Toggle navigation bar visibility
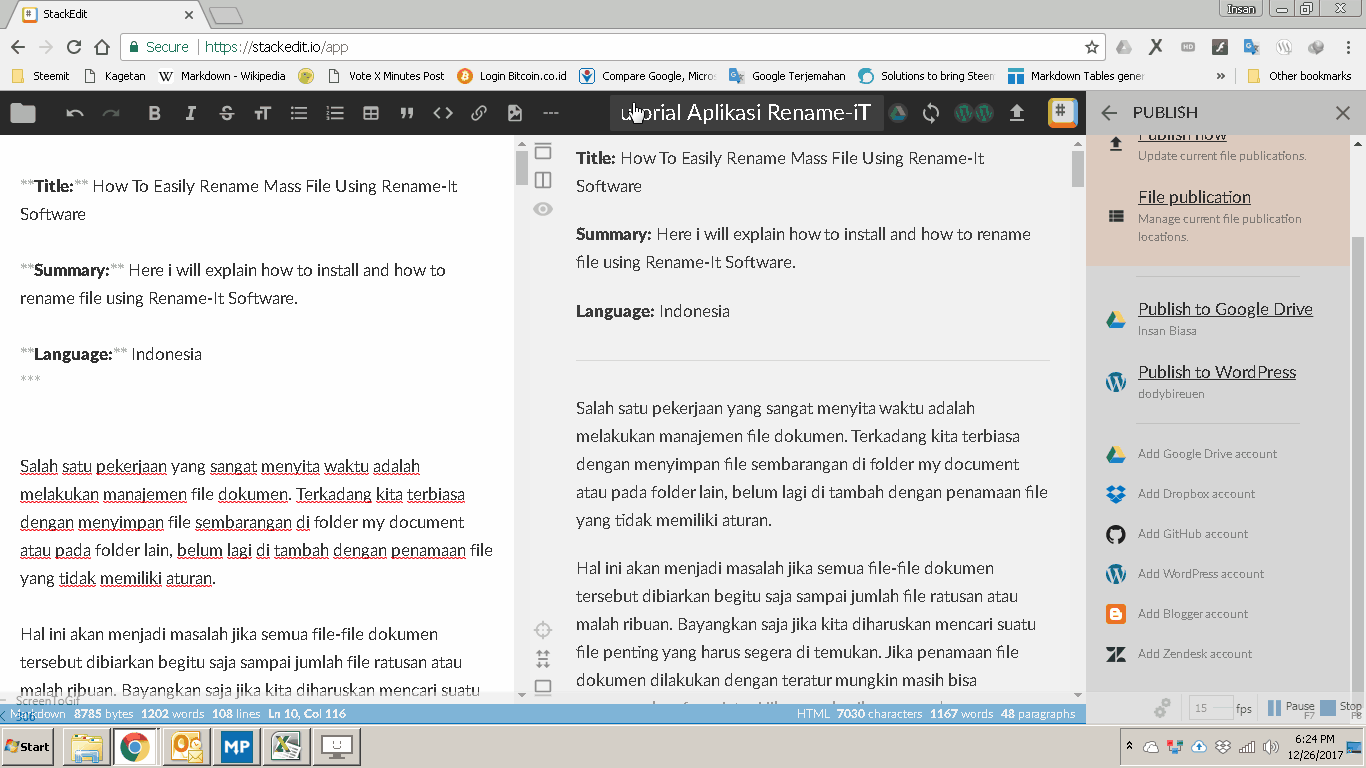This screenshot has height=768, width=1366. [x=543, y=151]
